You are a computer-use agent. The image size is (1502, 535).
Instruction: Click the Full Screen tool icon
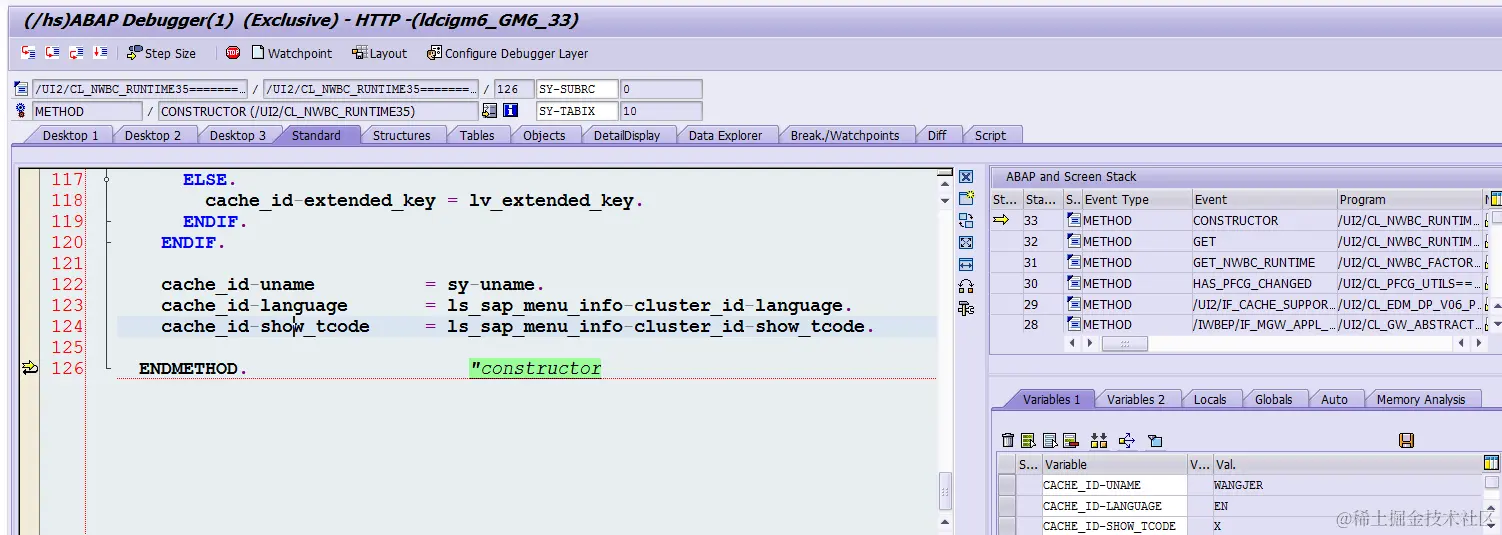click(x=966, y=243)
